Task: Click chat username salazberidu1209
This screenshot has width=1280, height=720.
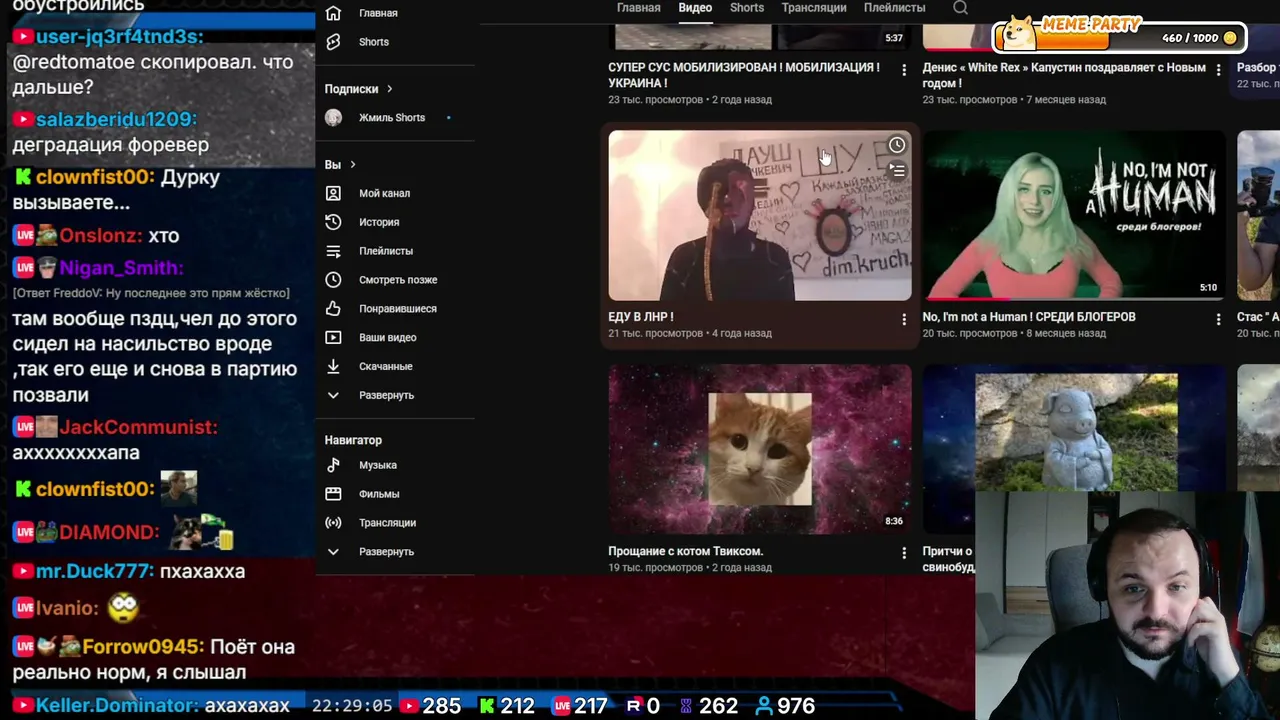Action: tap(117, 120)
